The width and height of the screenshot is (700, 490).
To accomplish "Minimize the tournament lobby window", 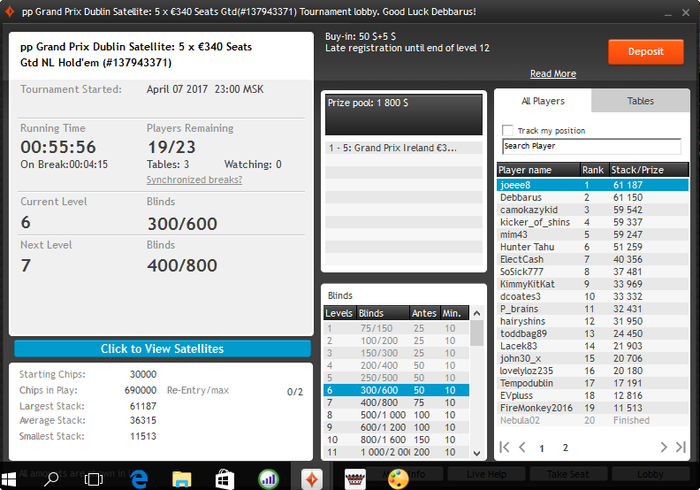I will [x=668, y=13].
